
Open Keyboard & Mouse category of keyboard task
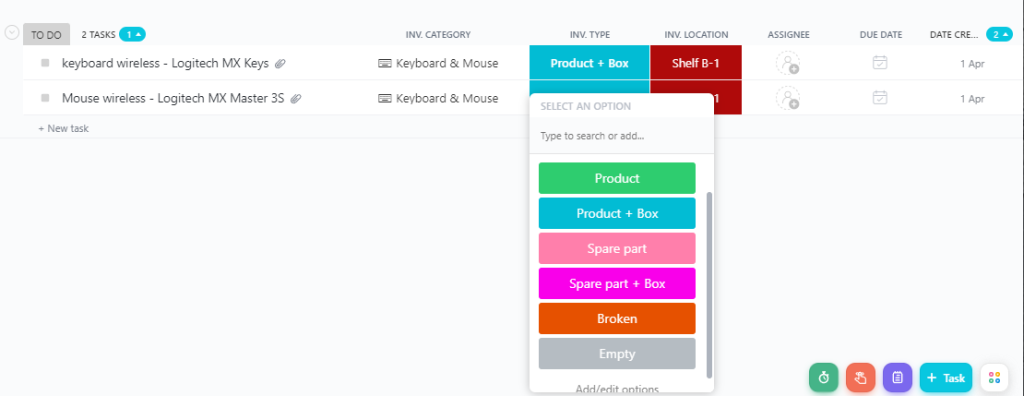pyautogui.click(x=438, y=63)
